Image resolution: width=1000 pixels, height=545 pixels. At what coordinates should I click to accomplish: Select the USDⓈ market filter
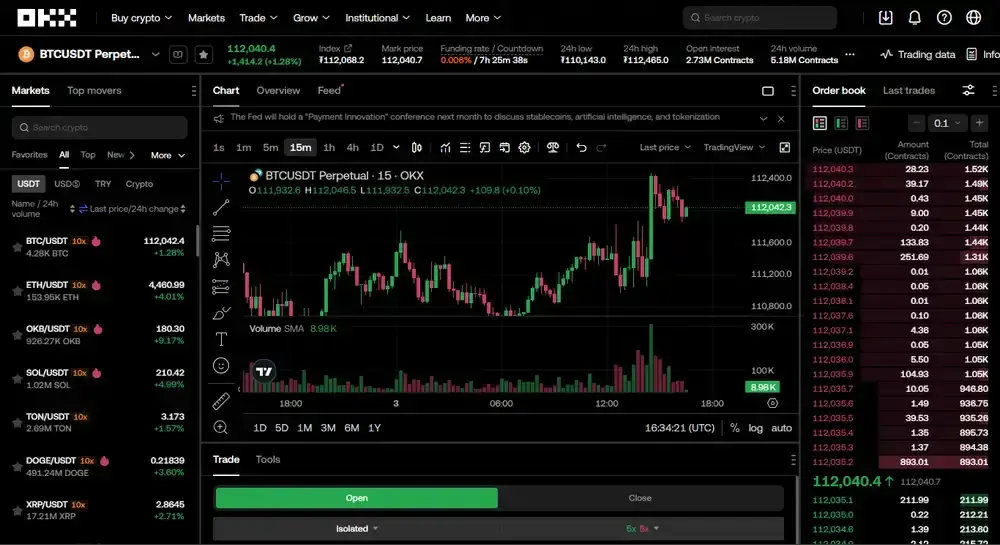[x=67, y=184]
